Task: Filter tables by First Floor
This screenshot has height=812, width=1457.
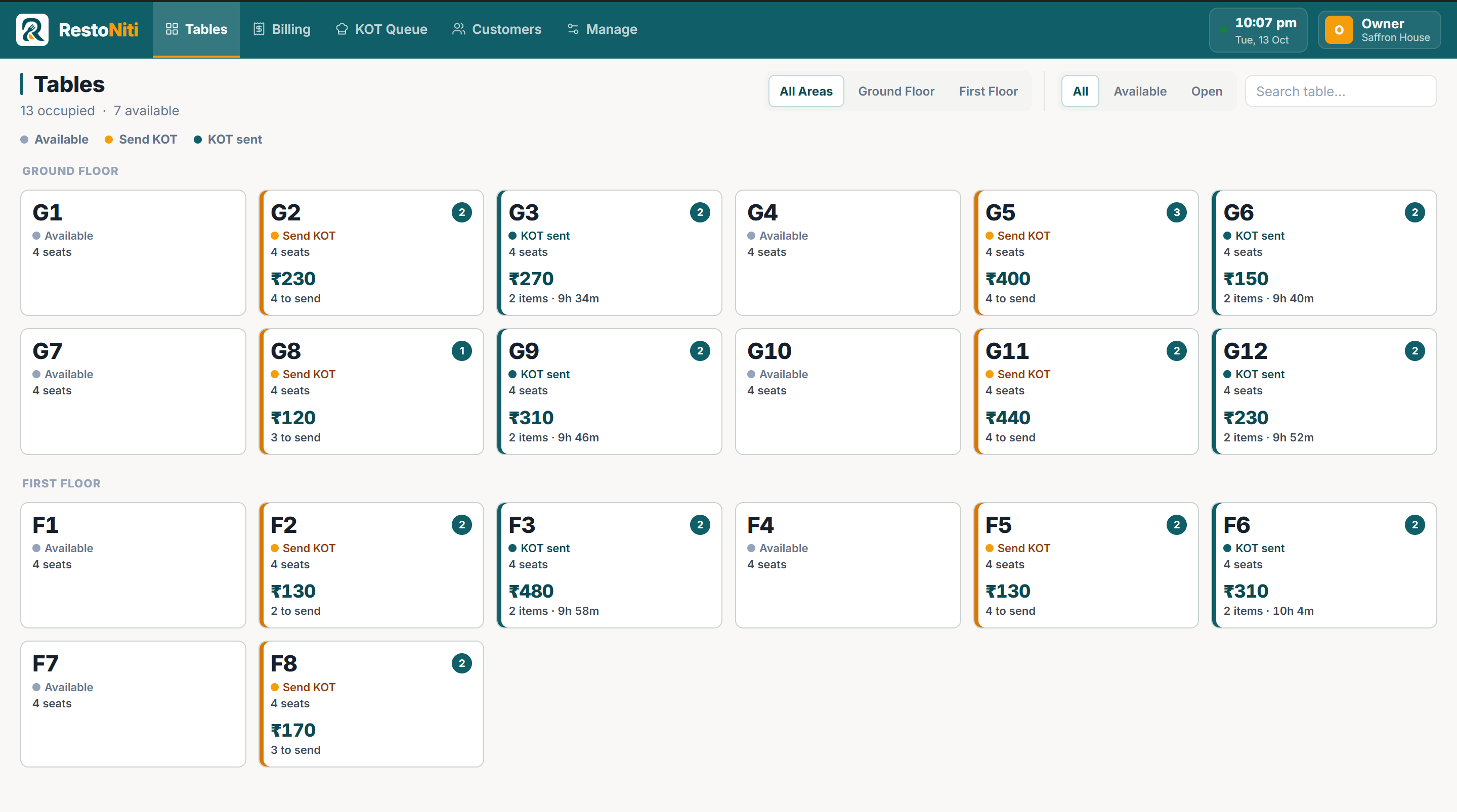Action: [988, 91]
